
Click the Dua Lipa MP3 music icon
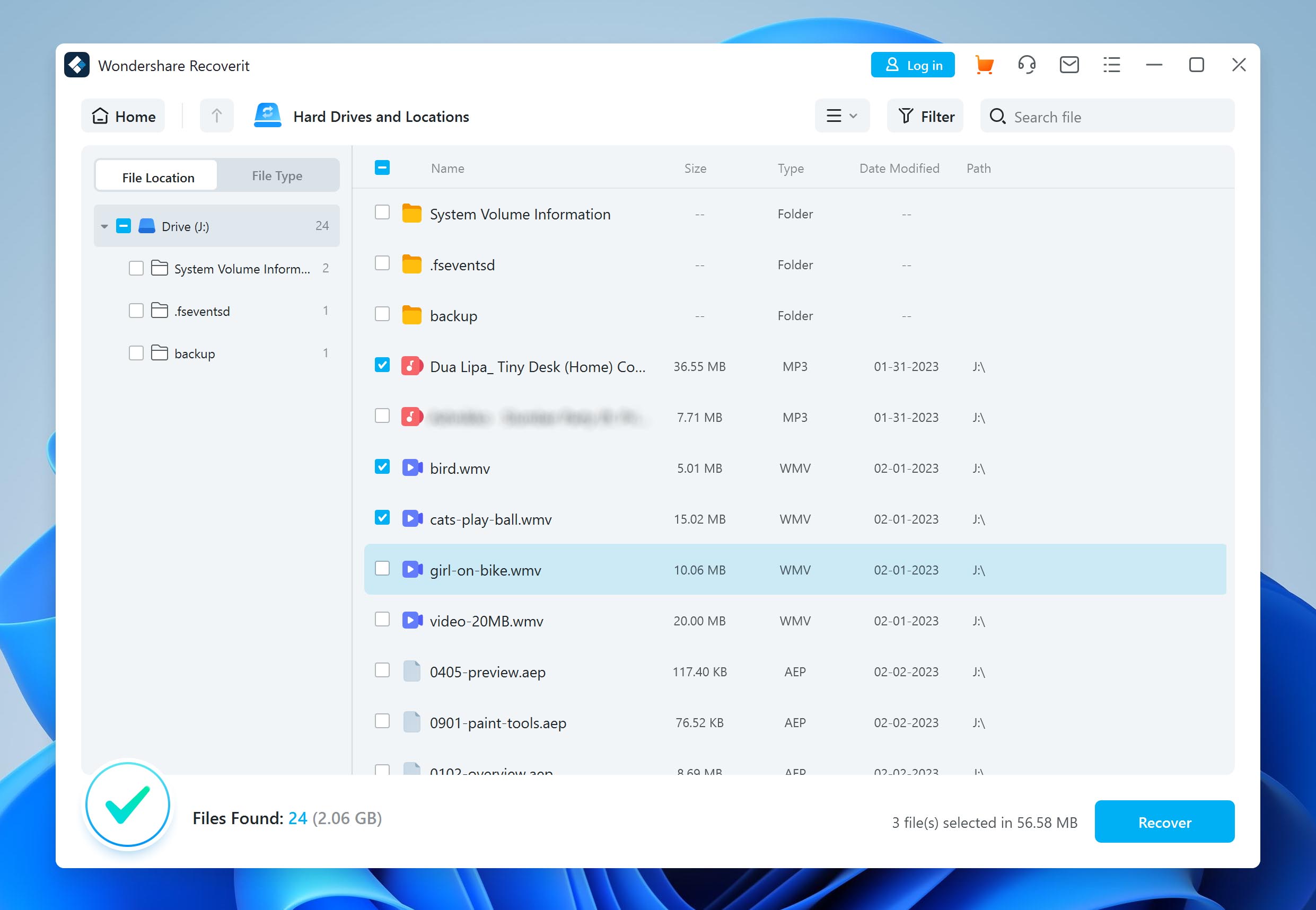pos(412,366)
